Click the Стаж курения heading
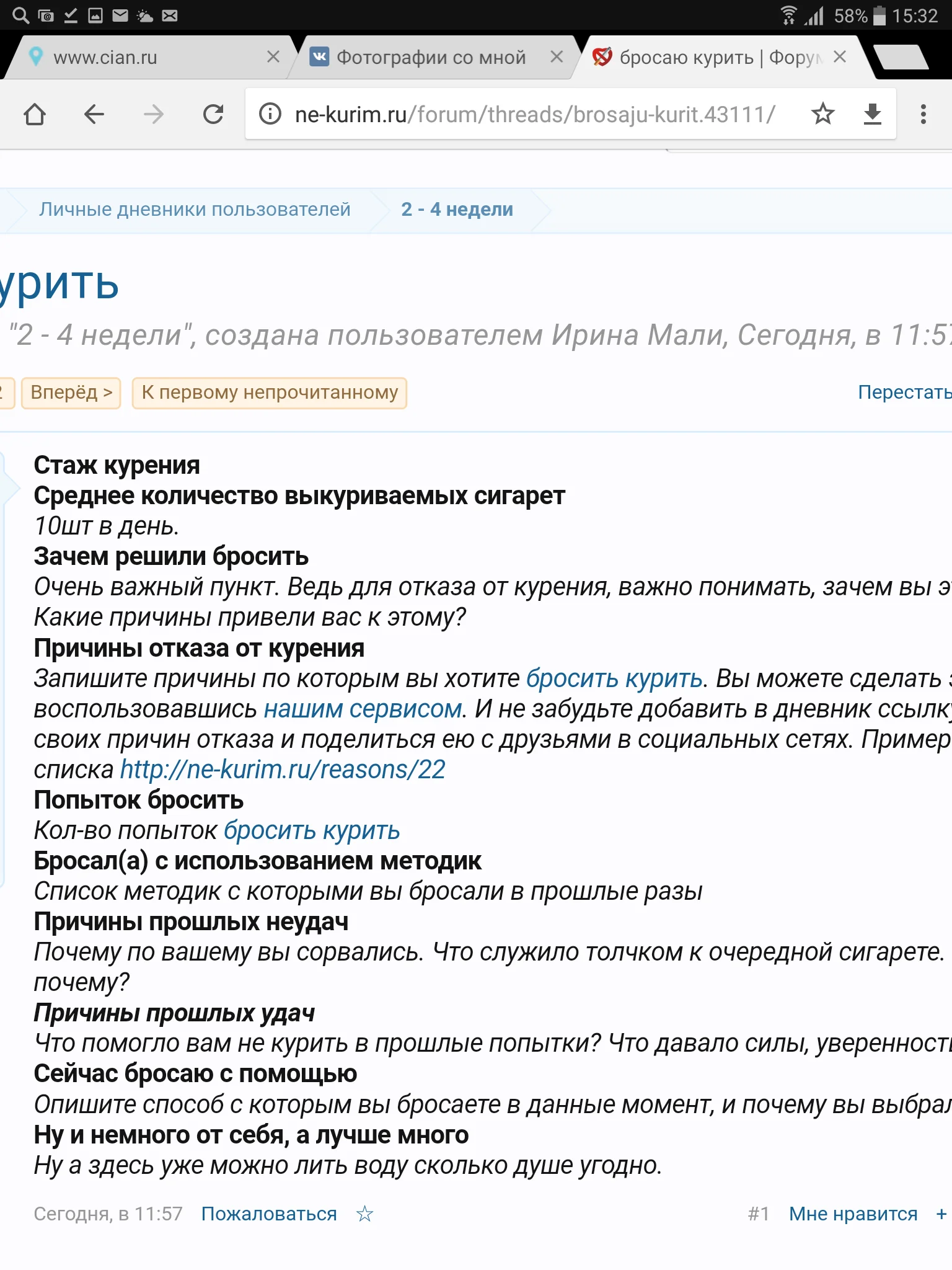 click(117, 465)
